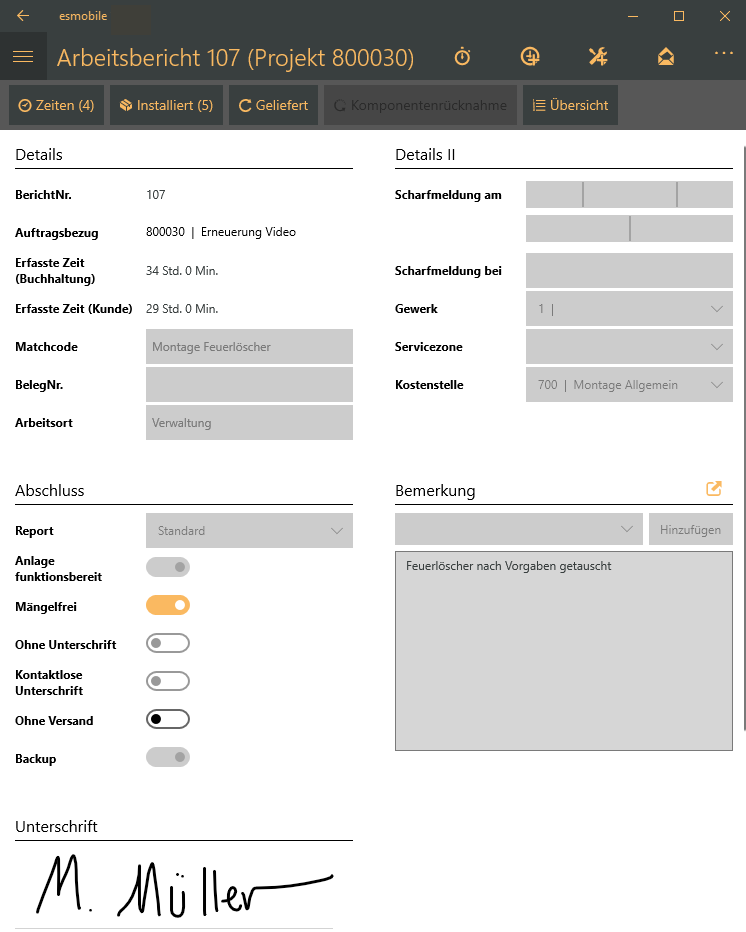
Task: Click the back arrow in title bar
Action: [23, 16]
